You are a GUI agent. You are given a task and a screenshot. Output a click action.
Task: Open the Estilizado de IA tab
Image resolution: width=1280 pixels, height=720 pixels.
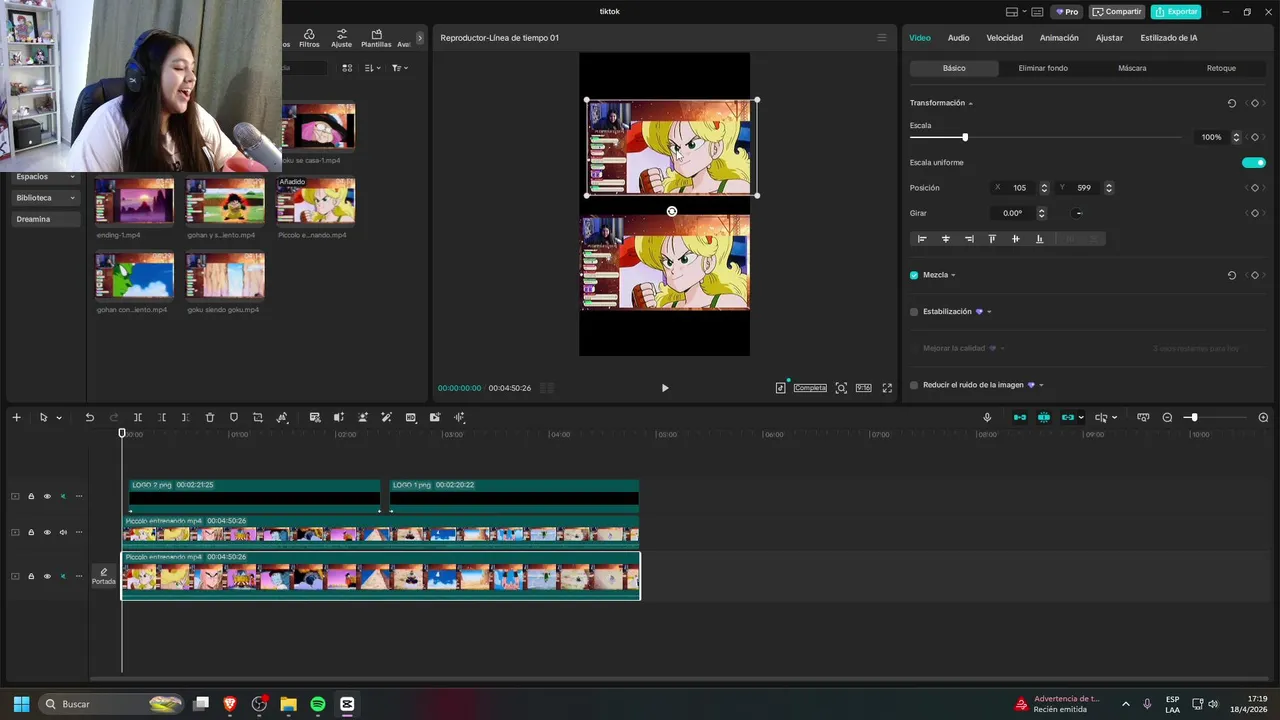1168,38
